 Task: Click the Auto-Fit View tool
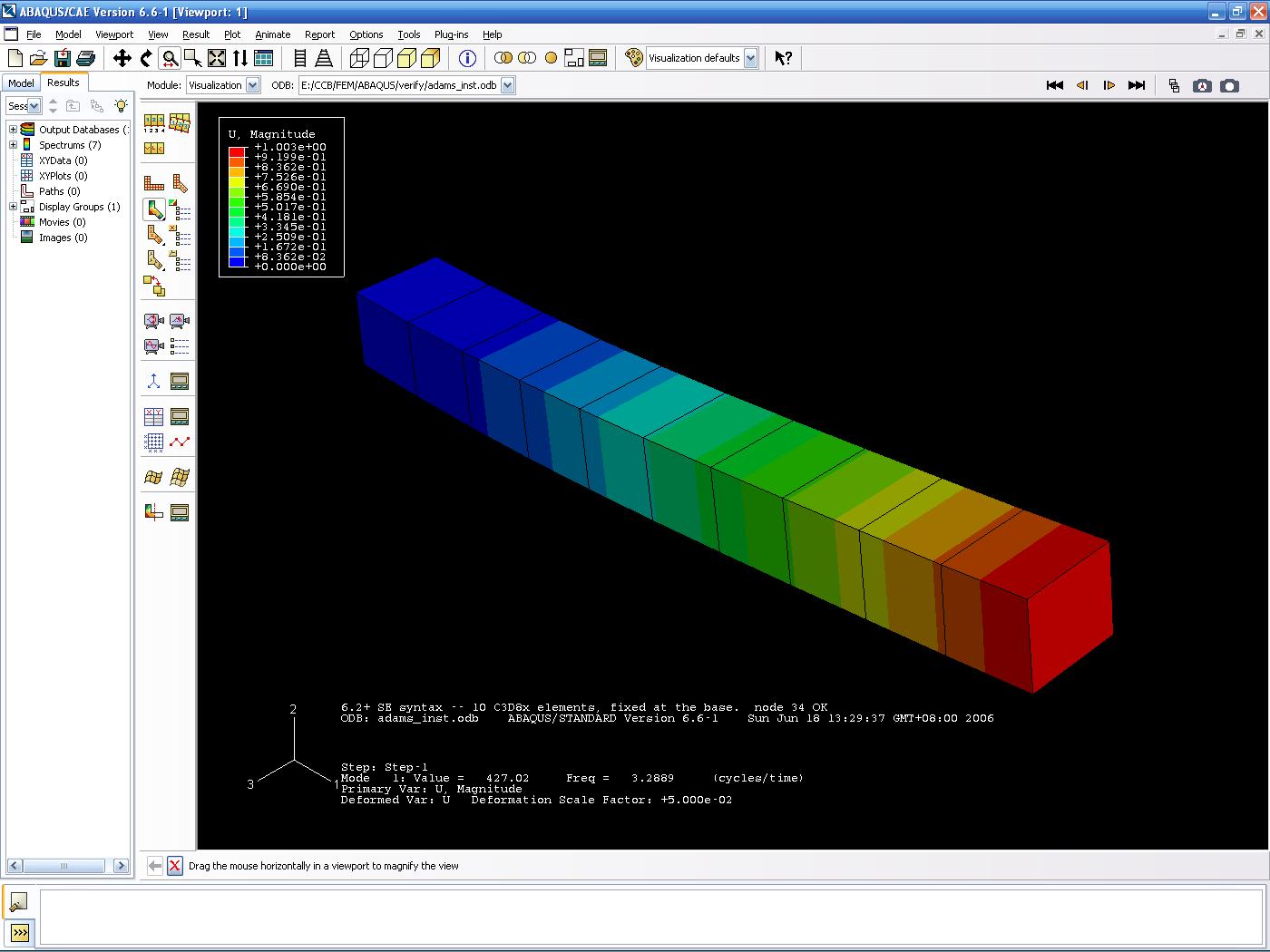[216, 59]
